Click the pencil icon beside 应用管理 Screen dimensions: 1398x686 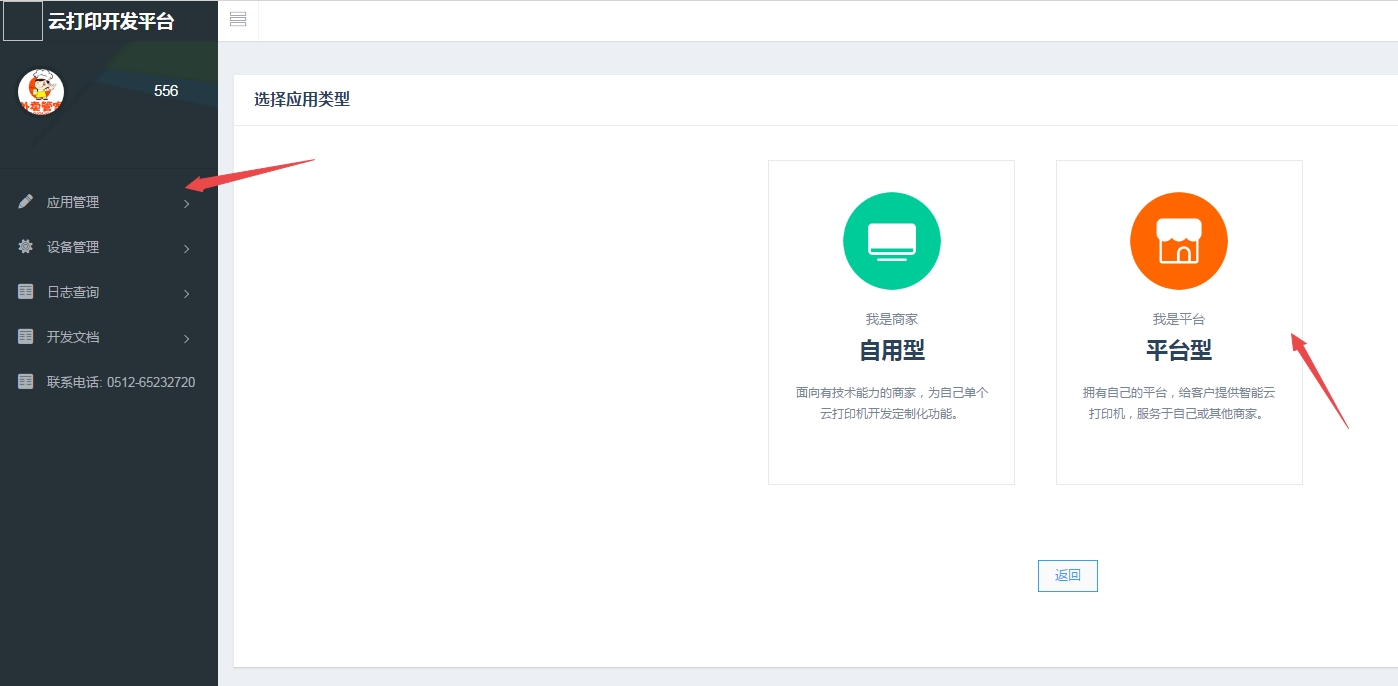pos(26,201)
